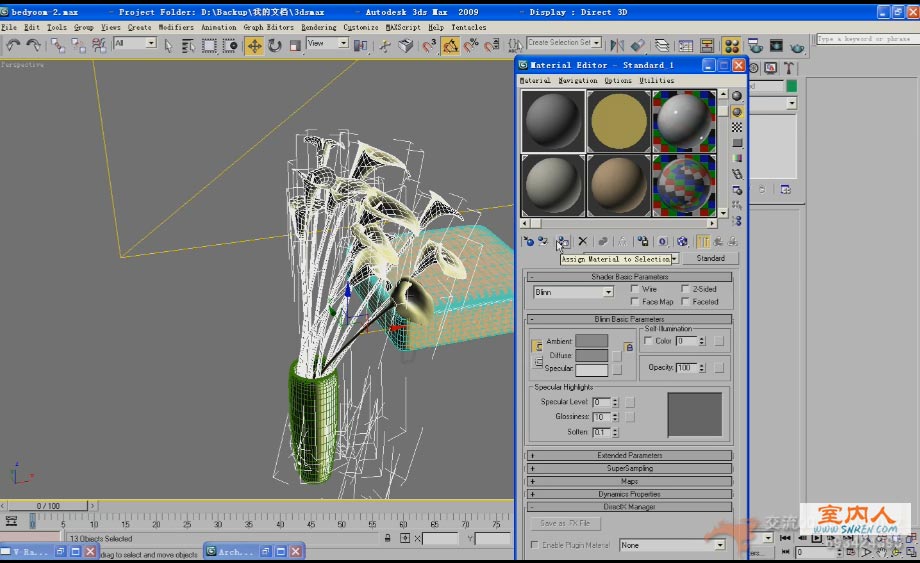Click the Reset Map/Mtl X icon
The height and width of the screenshot is (563, 920).
582,242
